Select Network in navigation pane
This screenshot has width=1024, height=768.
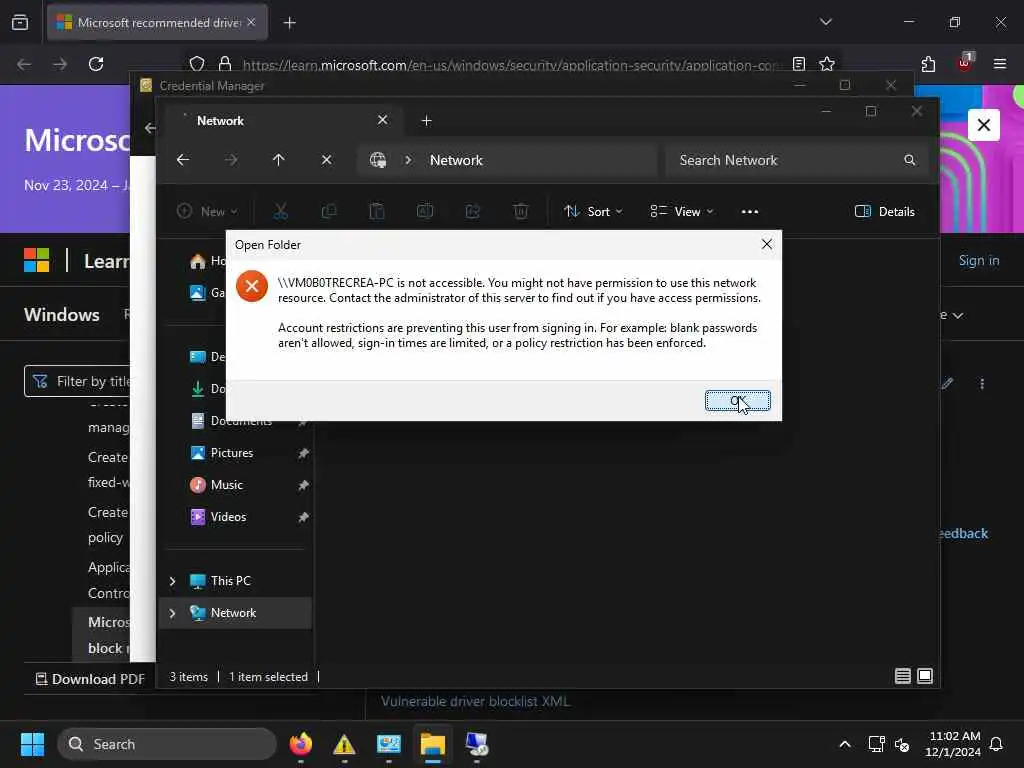tap(233, 613)
